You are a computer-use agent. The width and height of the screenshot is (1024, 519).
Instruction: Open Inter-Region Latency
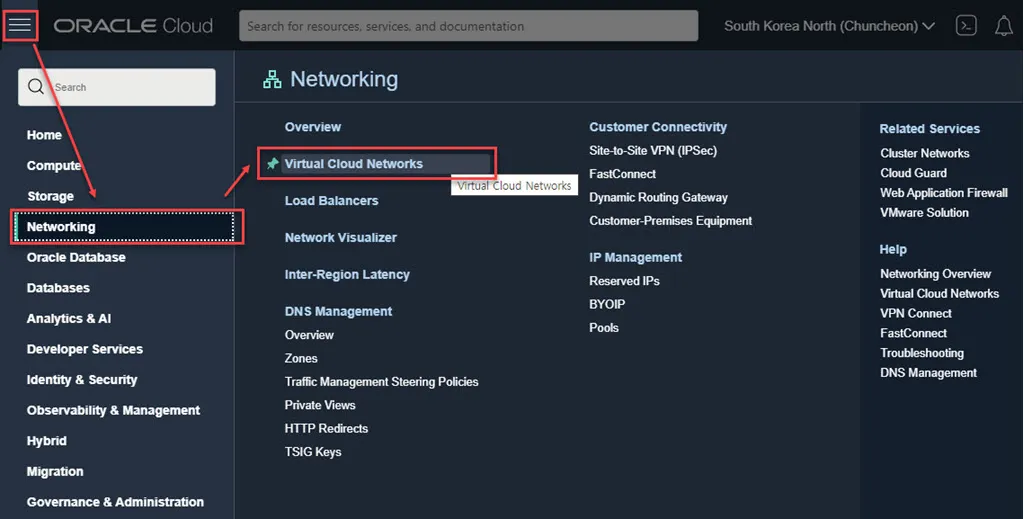tap(347, 275)
